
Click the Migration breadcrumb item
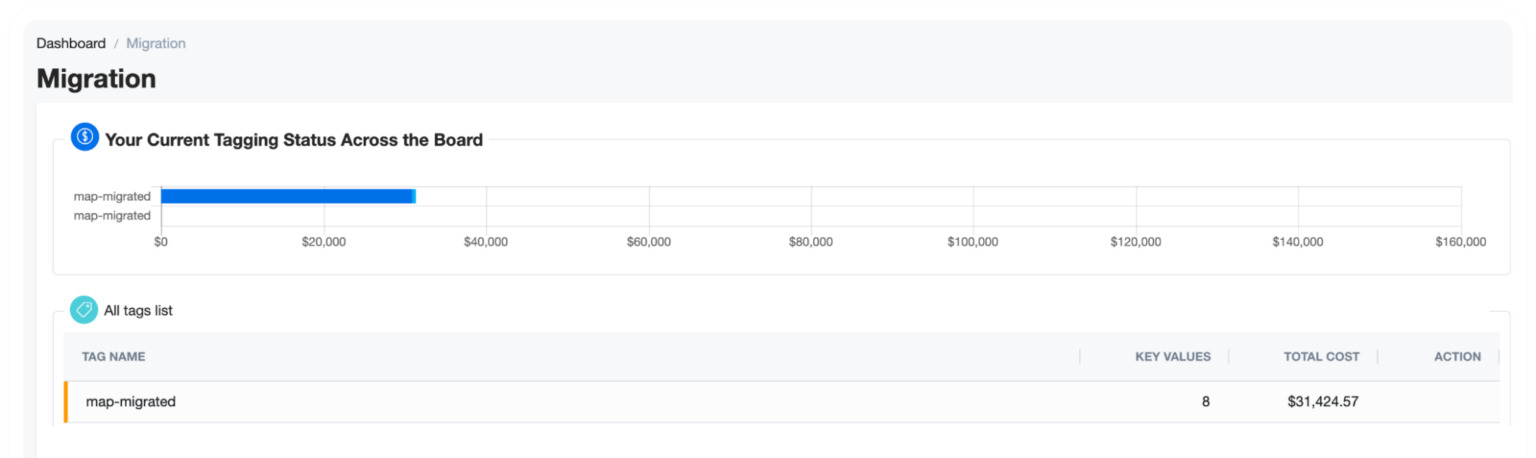coord(156,43)
